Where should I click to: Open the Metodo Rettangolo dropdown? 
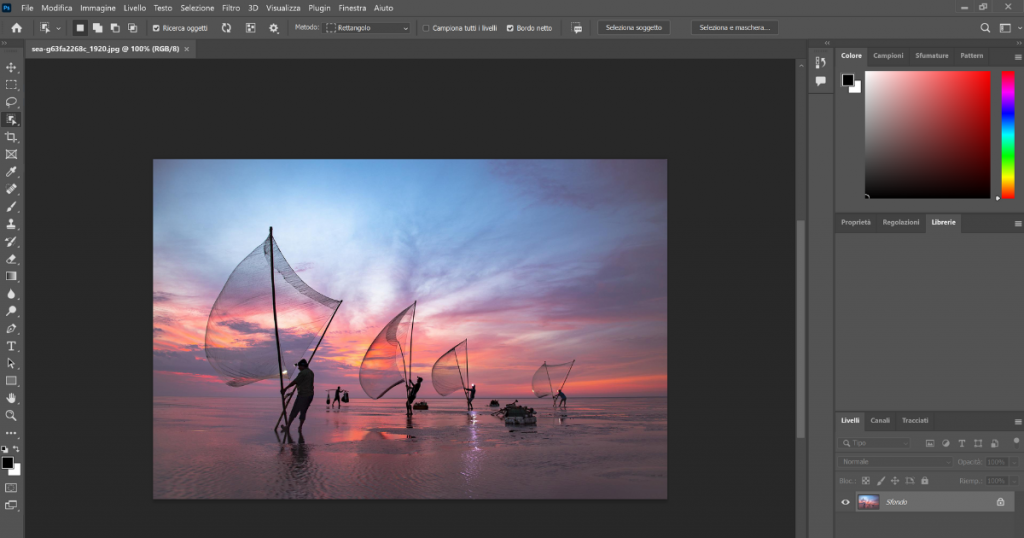(367, 28)
